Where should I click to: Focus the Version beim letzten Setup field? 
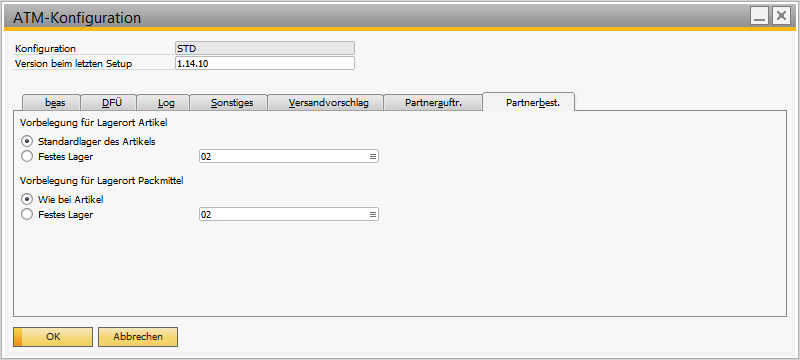265,63
